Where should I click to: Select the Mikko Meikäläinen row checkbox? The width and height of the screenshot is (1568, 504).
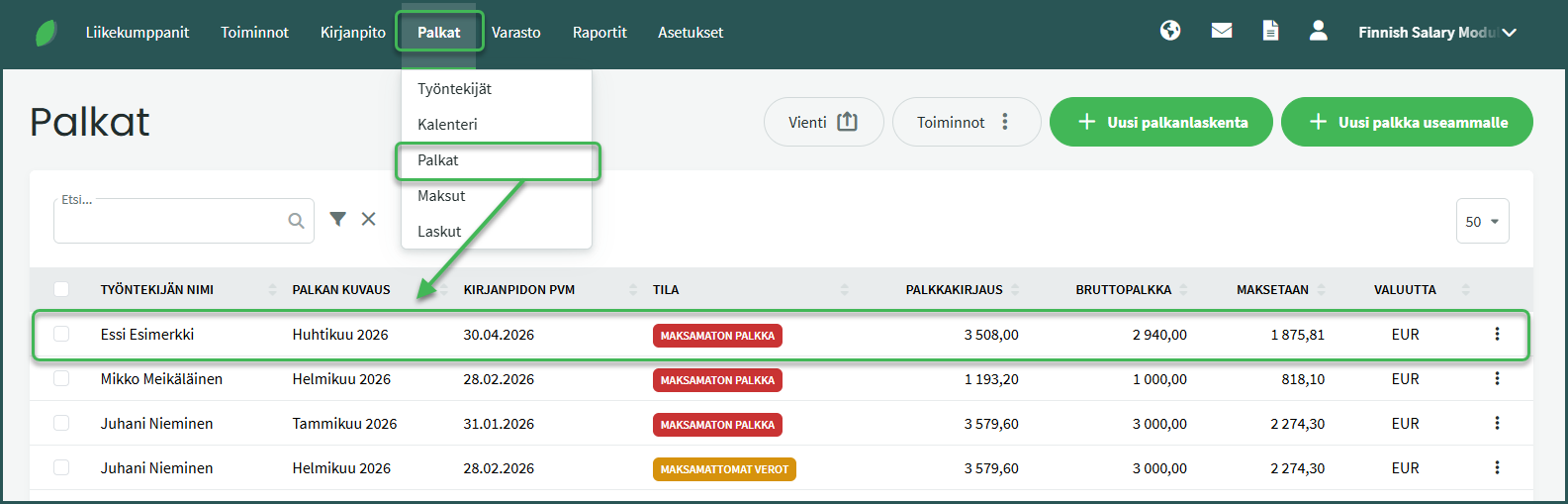[61, 379]
